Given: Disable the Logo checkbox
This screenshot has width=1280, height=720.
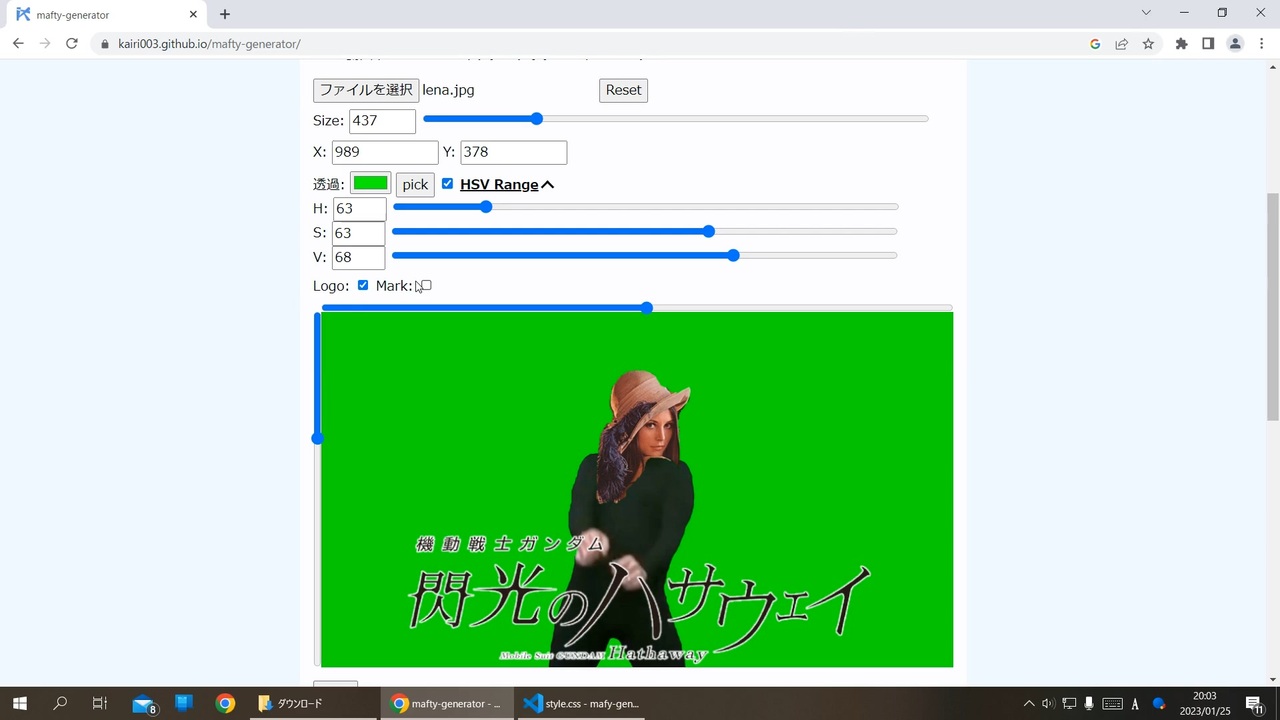Looking at the screenshot, I should click(363, 286).
